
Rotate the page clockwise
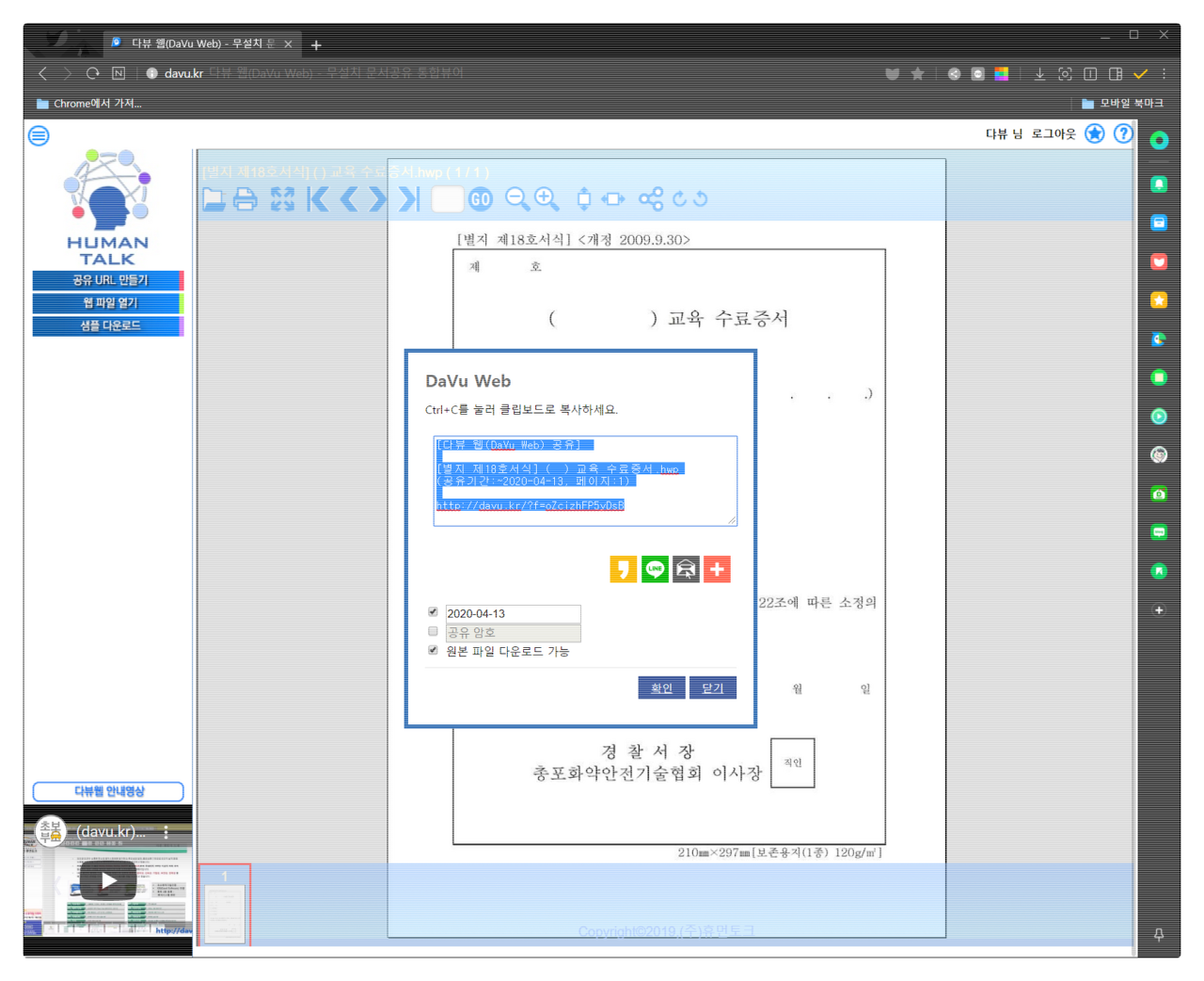(679, 199)
